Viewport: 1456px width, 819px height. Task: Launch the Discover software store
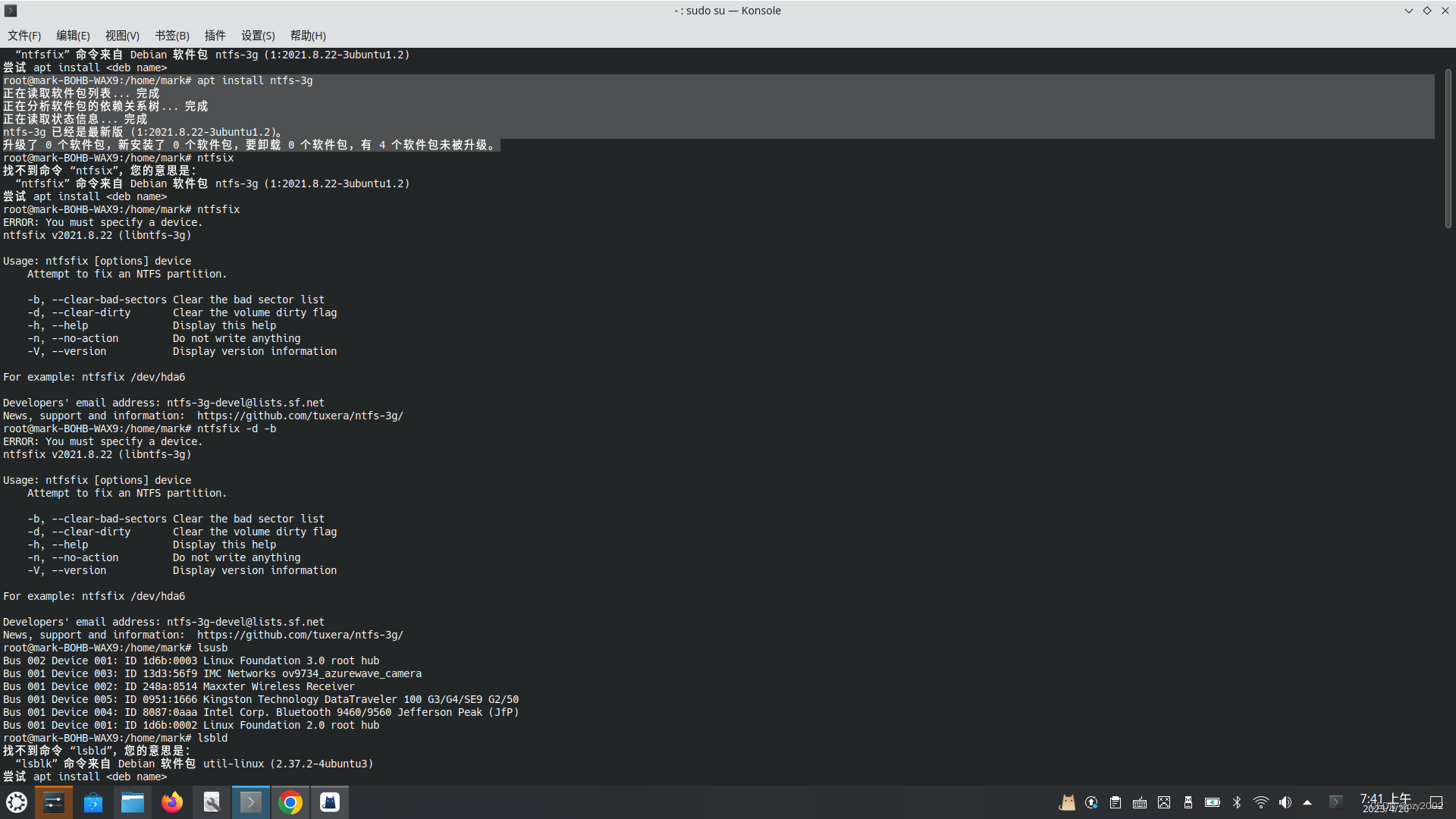coord(93,802)
